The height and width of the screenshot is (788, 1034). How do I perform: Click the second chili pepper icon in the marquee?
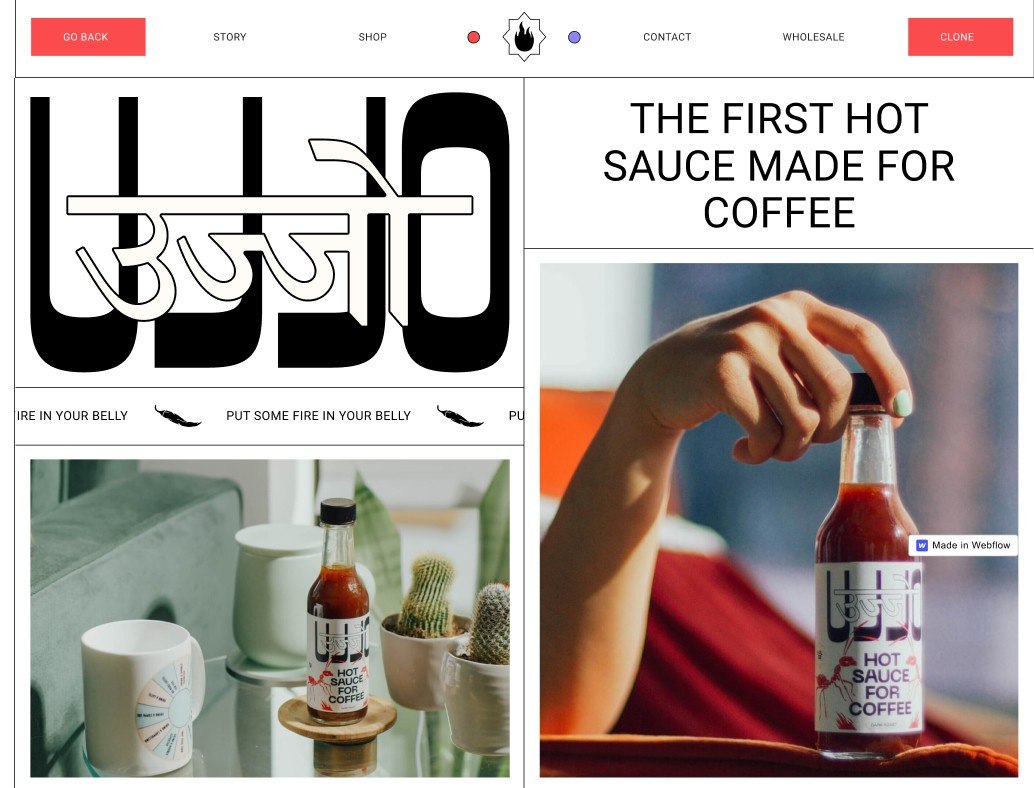click(x=460, y=416)
